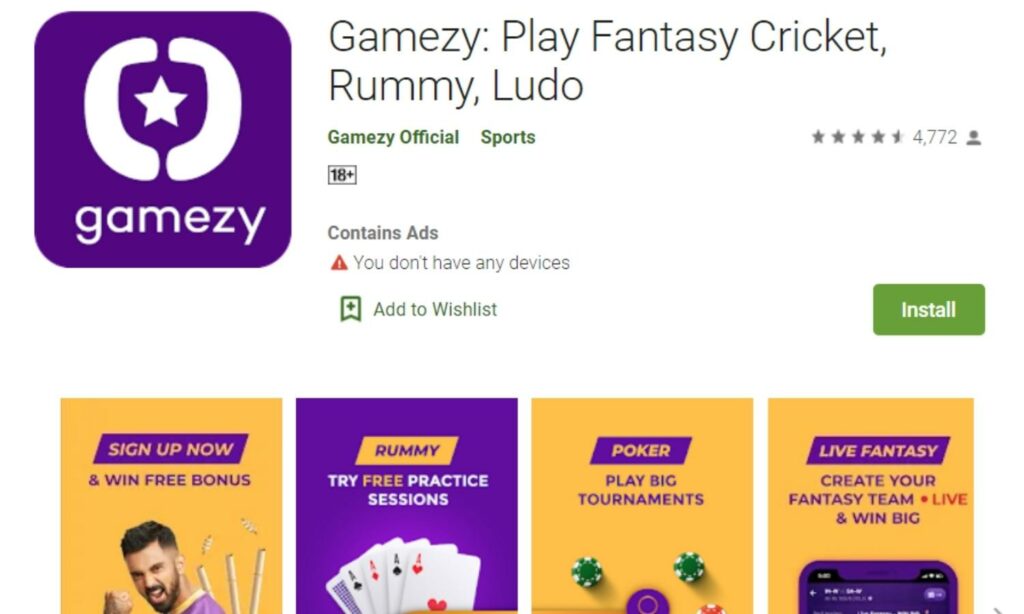Open the Rummy free practice screenshot
Screen dimensions: 1024x614
(x=407, y=506)
